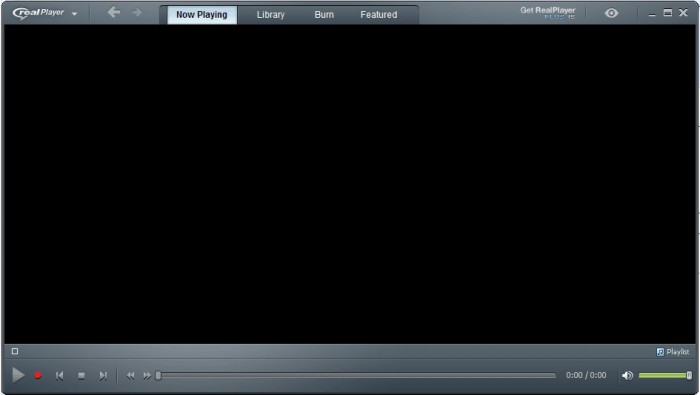This screenshot has width=700, height=395.
Task: Close the RealPlayer window
Action: (x=683, y=12)
